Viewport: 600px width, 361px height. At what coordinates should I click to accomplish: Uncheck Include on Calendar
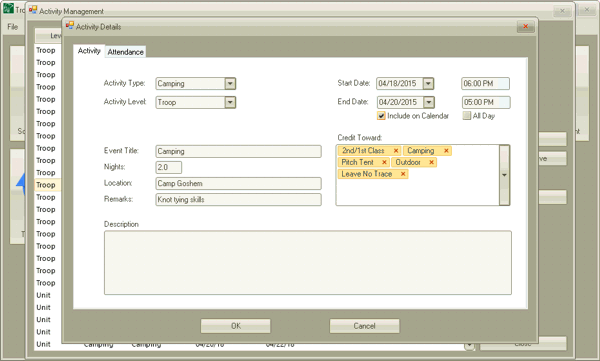(x=381, y=116)
